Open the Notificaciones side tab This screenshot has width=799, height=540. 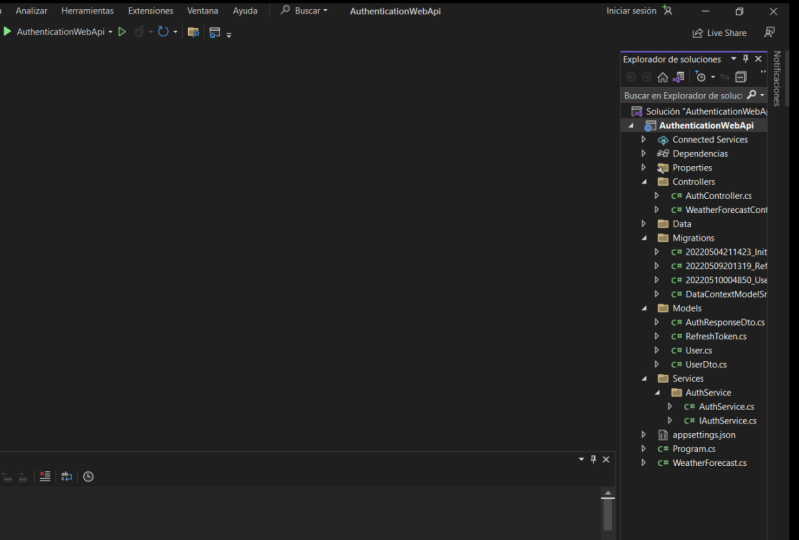point(777,78)
